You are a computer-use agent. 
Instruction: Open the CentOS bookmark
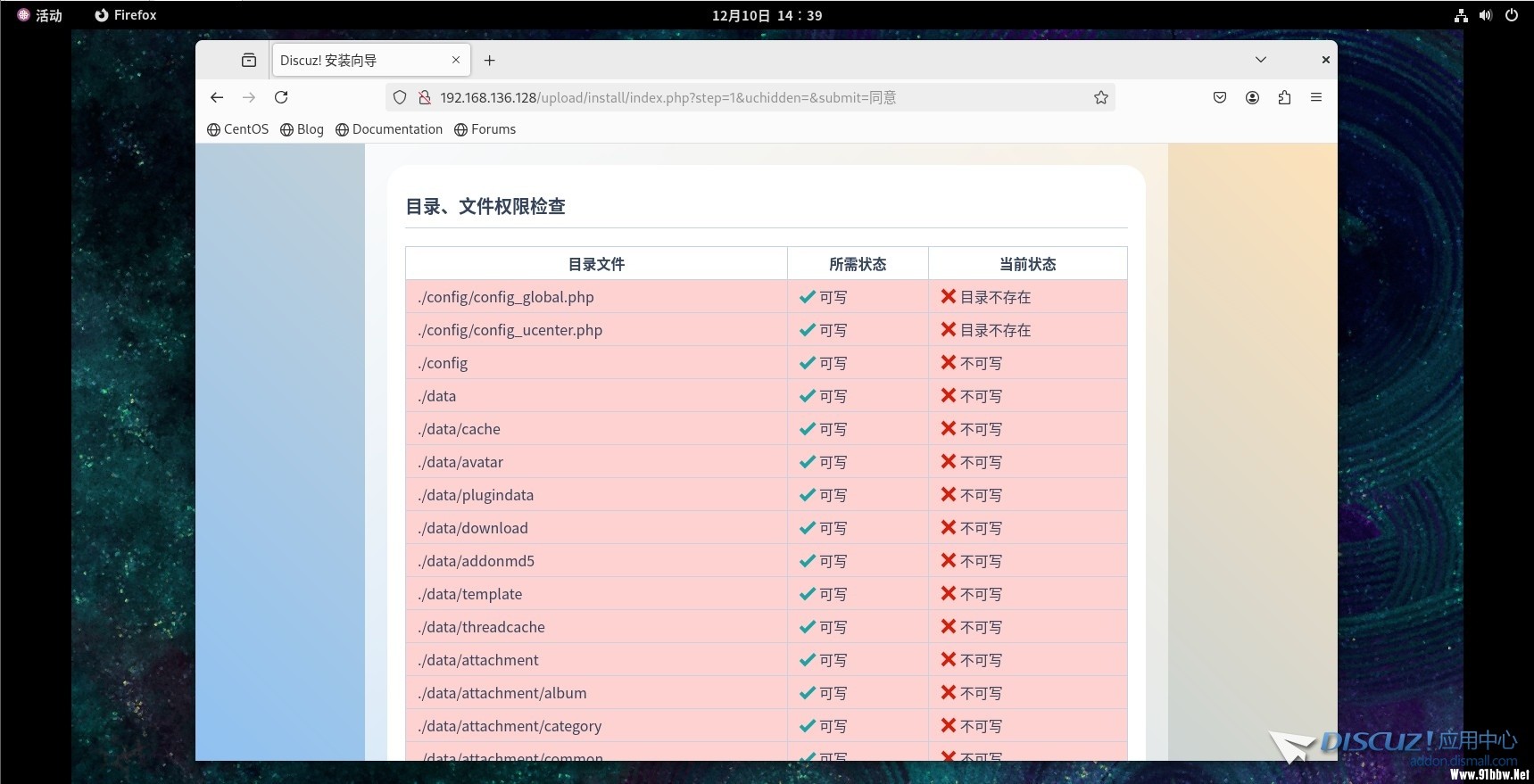point(238,129)
